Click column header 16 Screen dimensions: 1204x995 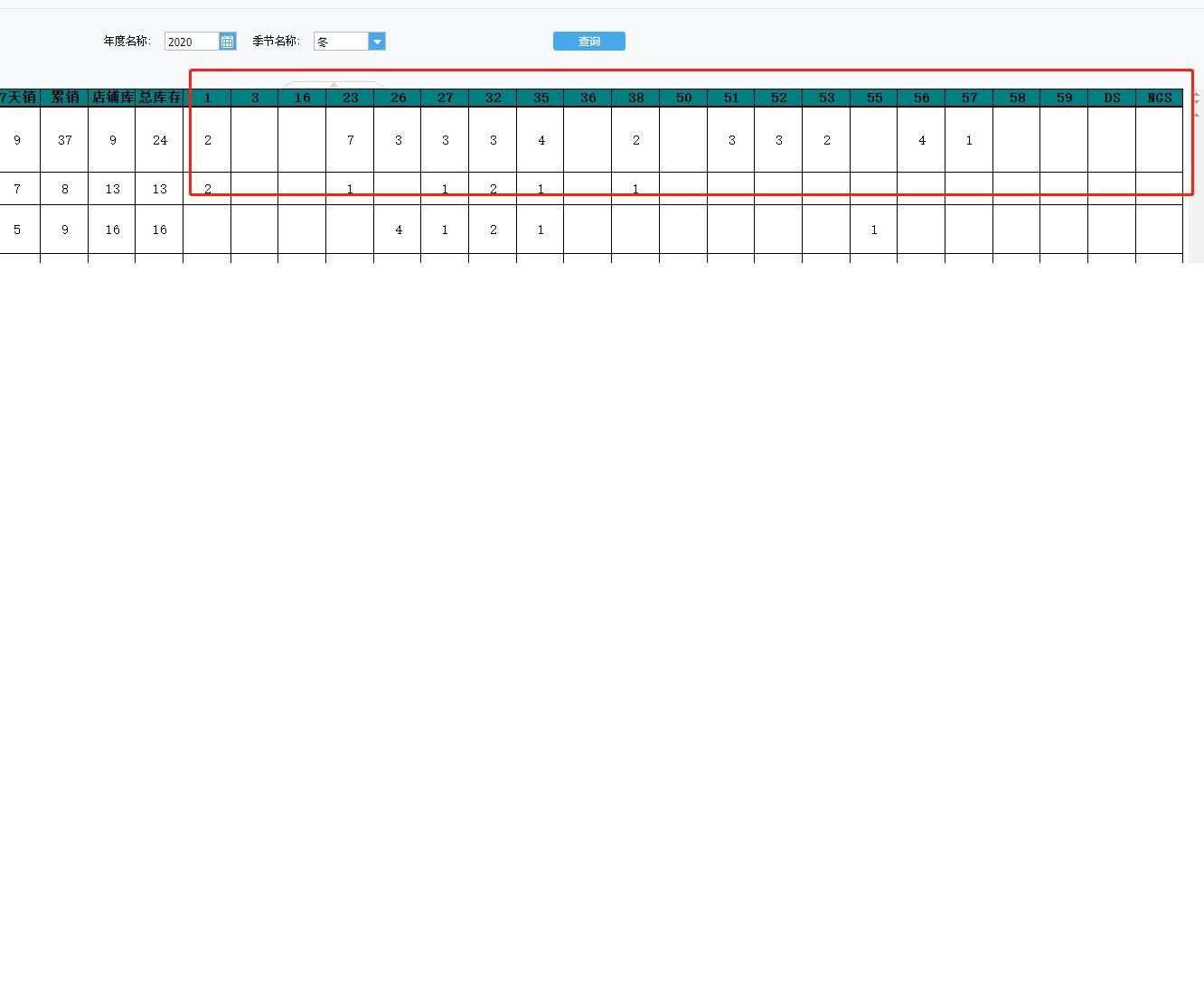coord(302,98)
